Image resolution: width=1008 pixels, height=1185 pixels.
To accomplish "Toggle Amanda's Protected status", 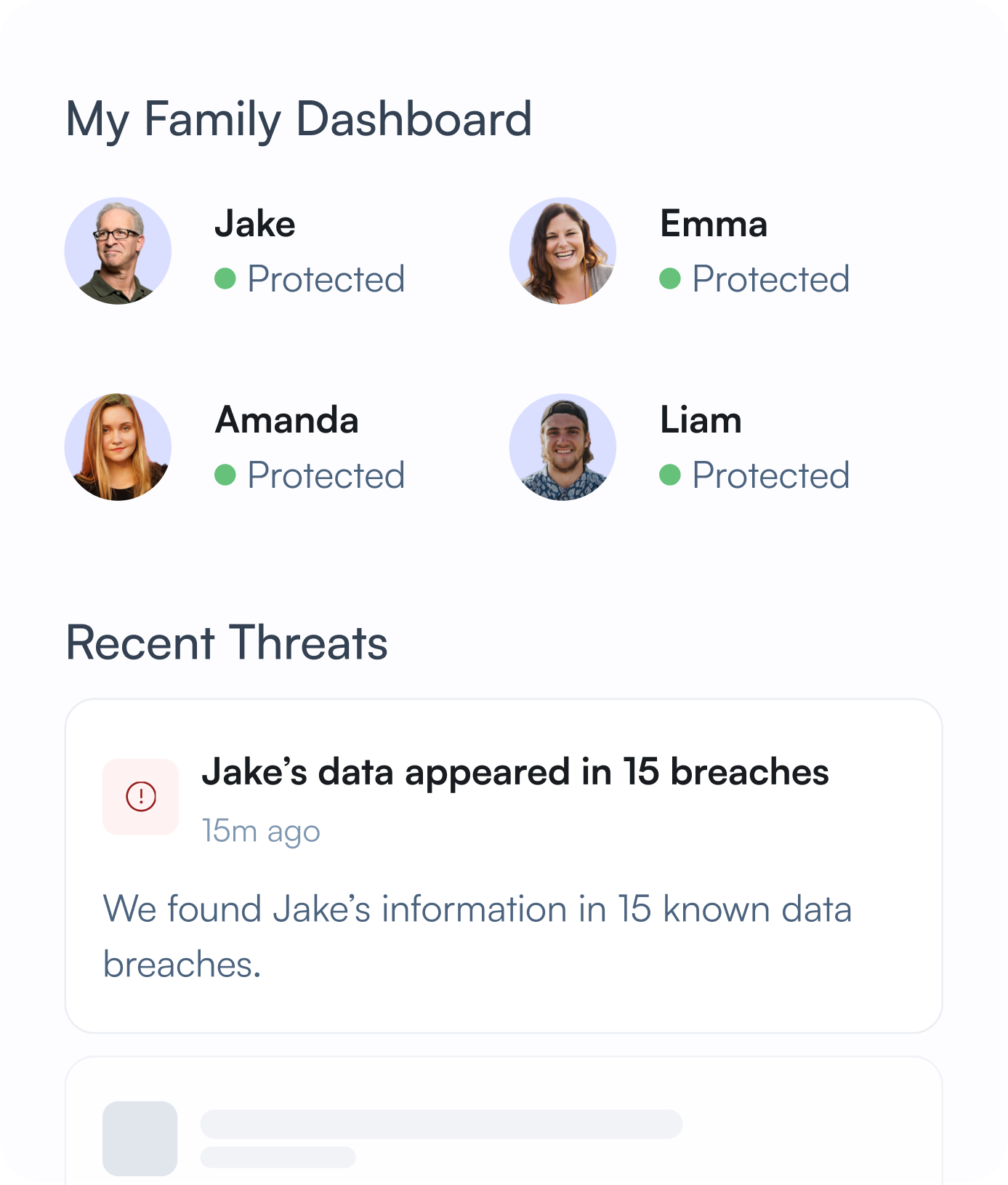I will pos(327,475).
